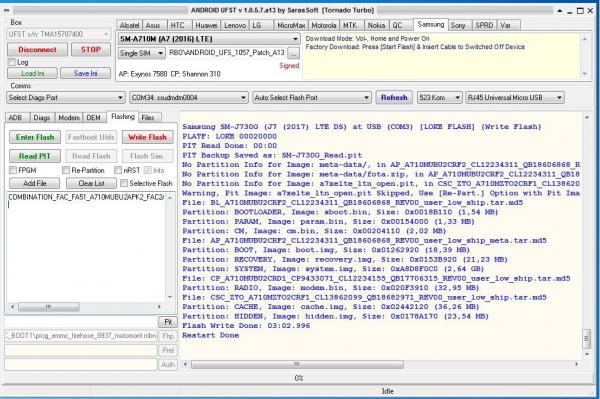Enable the Re-Partition checkbox
Image resolution: width=600 pixels, height=399 pixels.
tap(66, 170)
